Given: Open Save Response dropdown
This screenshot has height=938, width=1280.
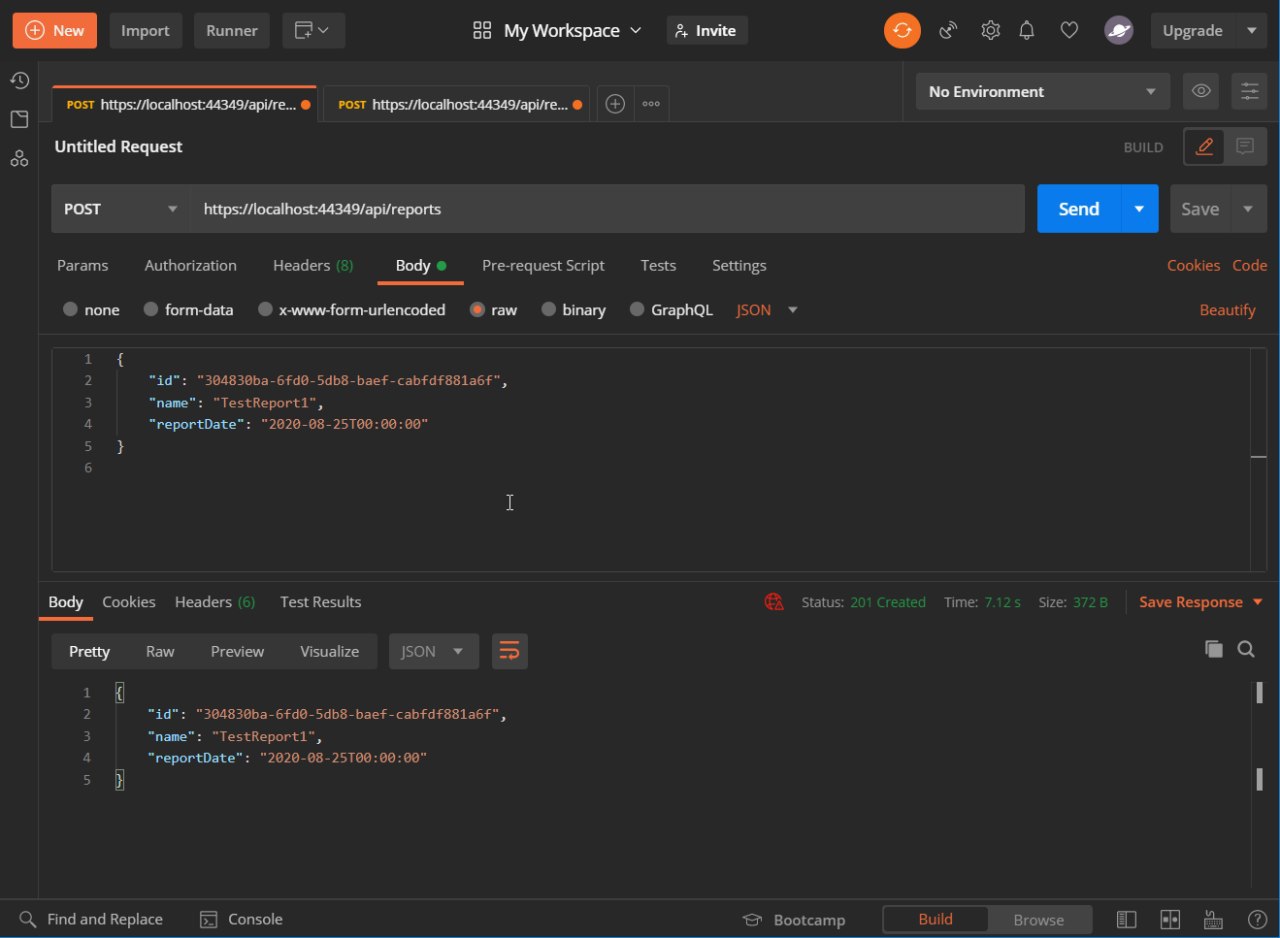Looking at the screenshot, I should (x=1201, y=602).
